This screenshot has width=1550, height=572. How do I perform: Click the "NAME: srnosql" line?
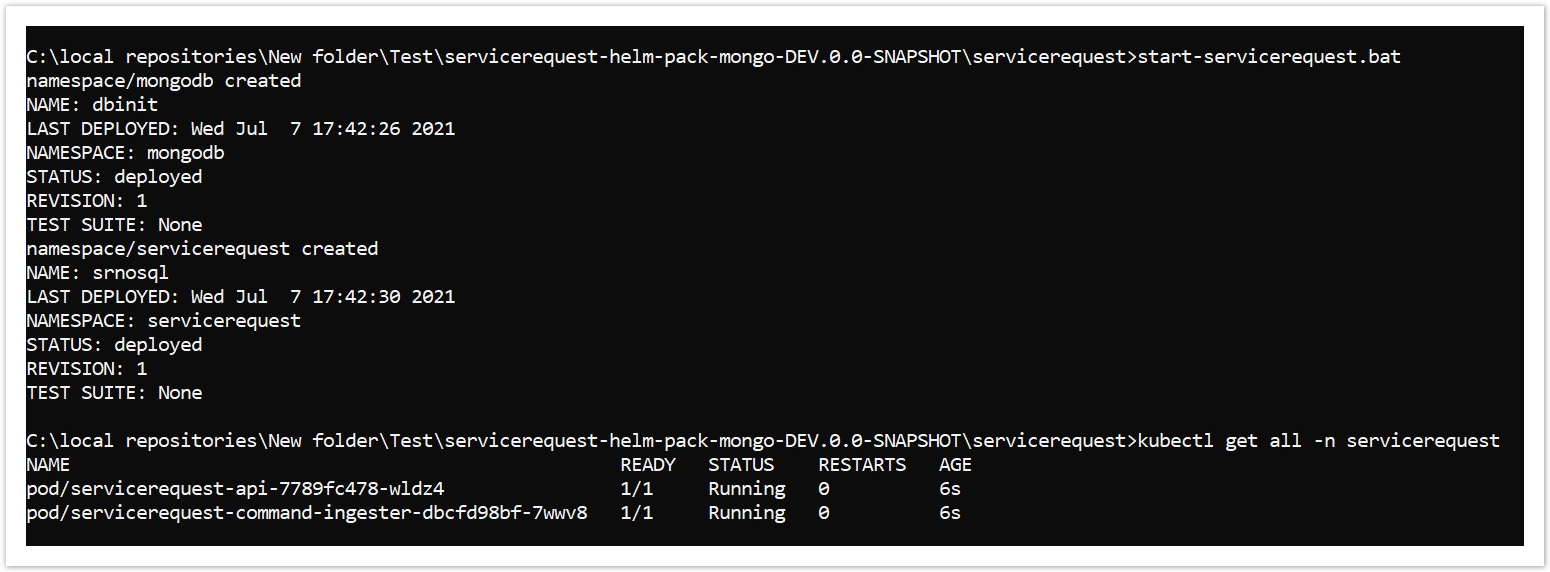pyautogui.click(x=97, y=273)
